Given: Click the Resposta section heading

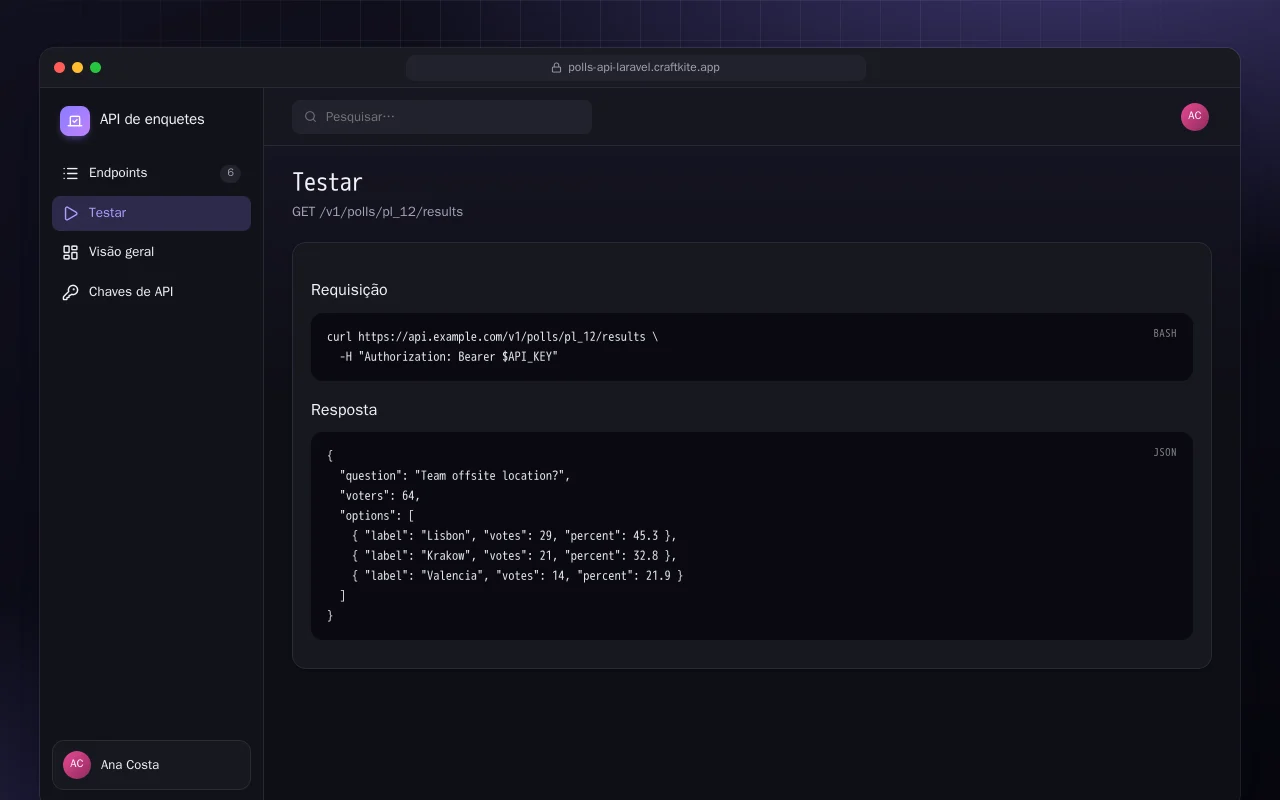Looking at the screenshot, I should (x=344, y=410).
